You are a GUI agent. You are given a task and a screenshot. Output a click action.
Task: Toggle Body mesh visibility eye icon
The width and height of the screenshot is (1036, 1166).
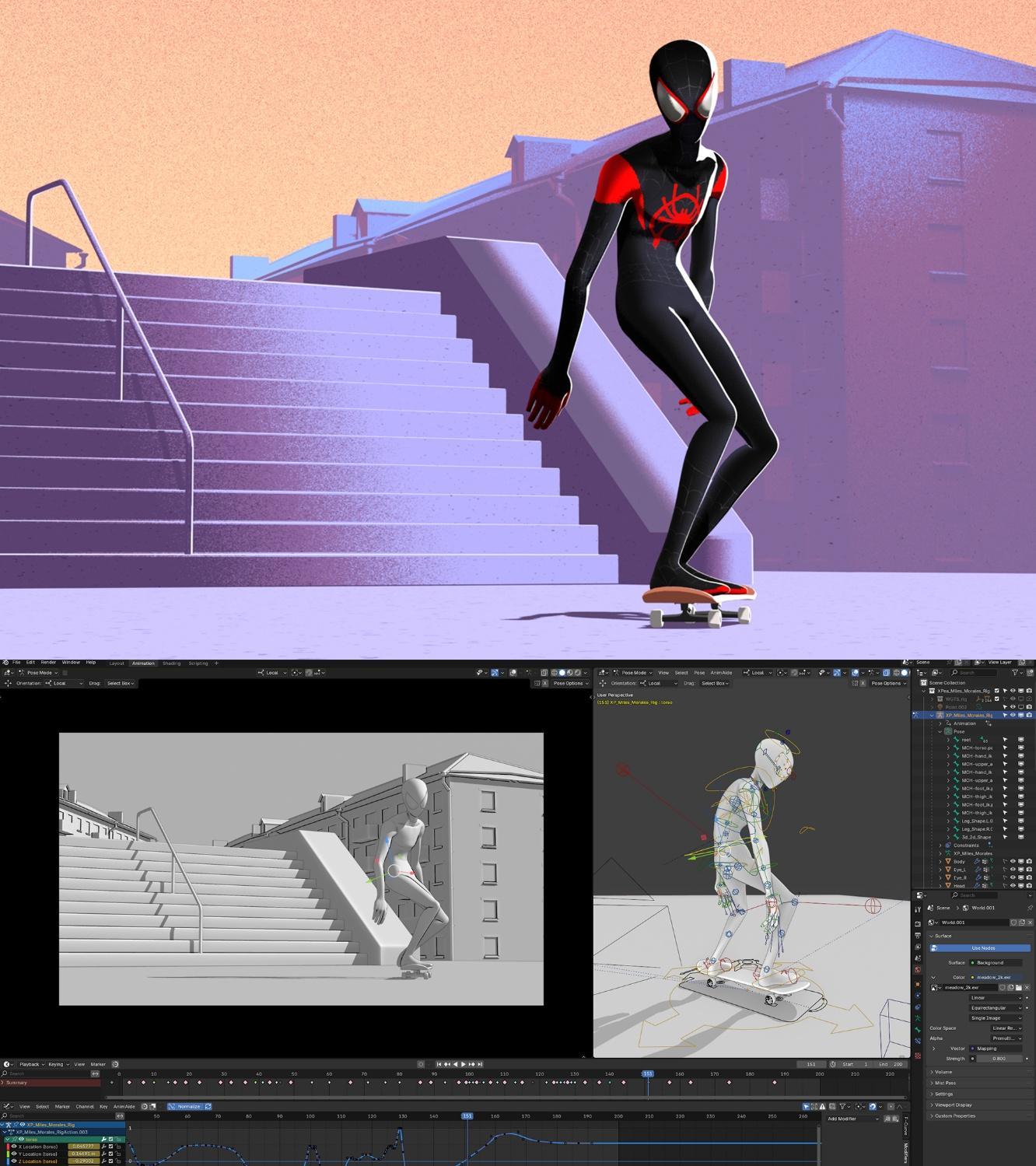[1013, 862]
